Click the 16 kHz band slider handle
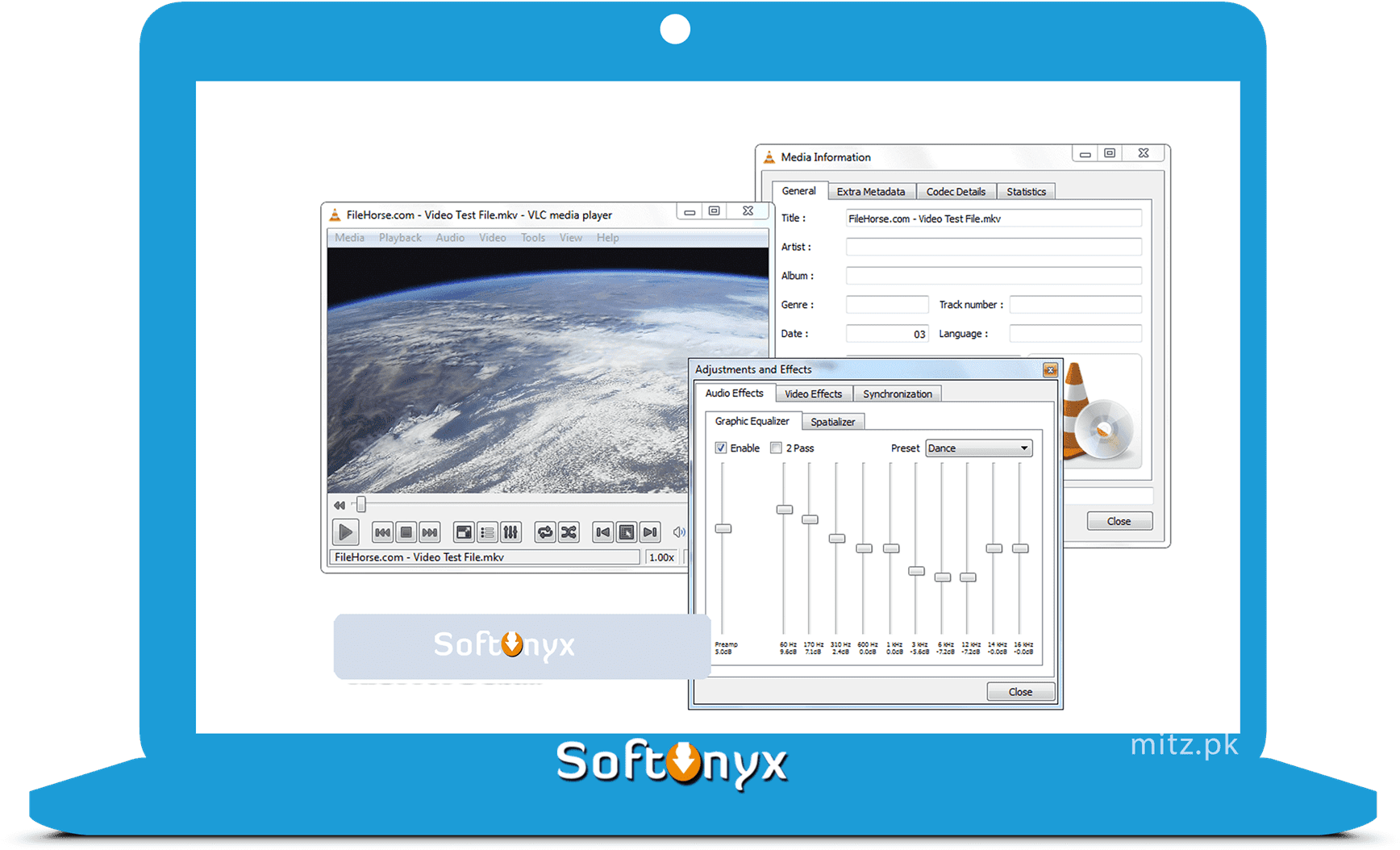 click(1020, 548)
